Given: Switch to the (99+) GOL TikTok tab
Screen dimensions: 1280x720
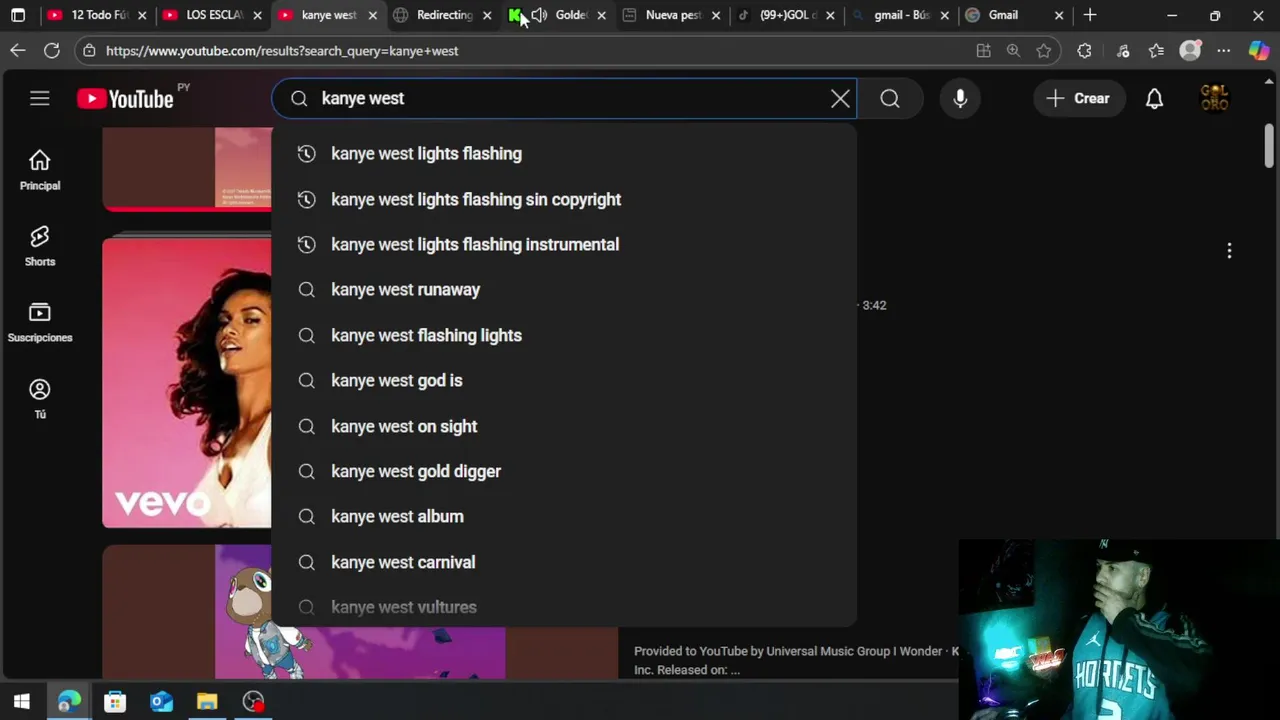Looking at the screenshot, I should point(787,15).
